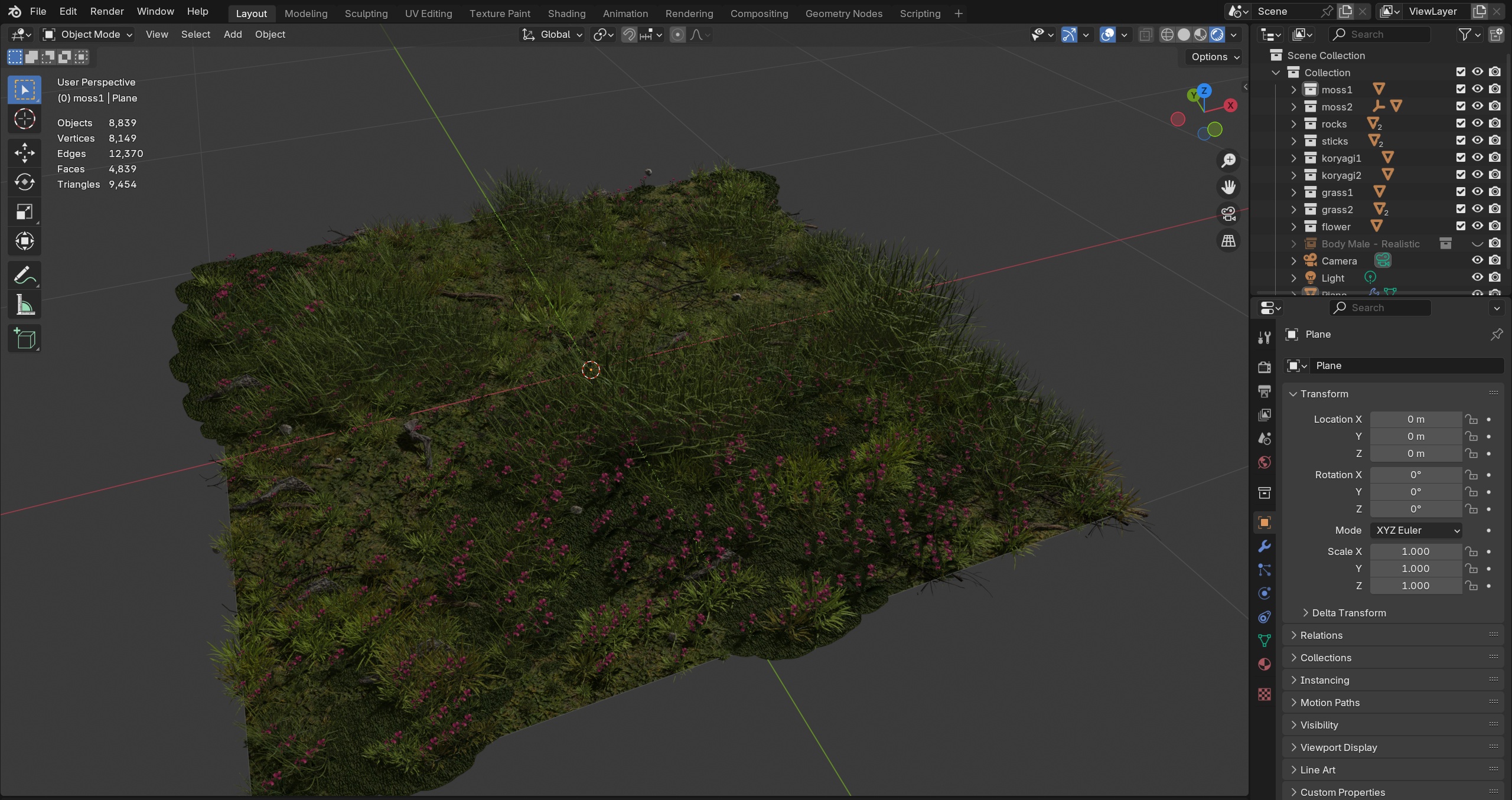This screenshot has height=800, width=1512.
Task: Open the View Layer properties tab
Action: click(x=1264, y=414)
